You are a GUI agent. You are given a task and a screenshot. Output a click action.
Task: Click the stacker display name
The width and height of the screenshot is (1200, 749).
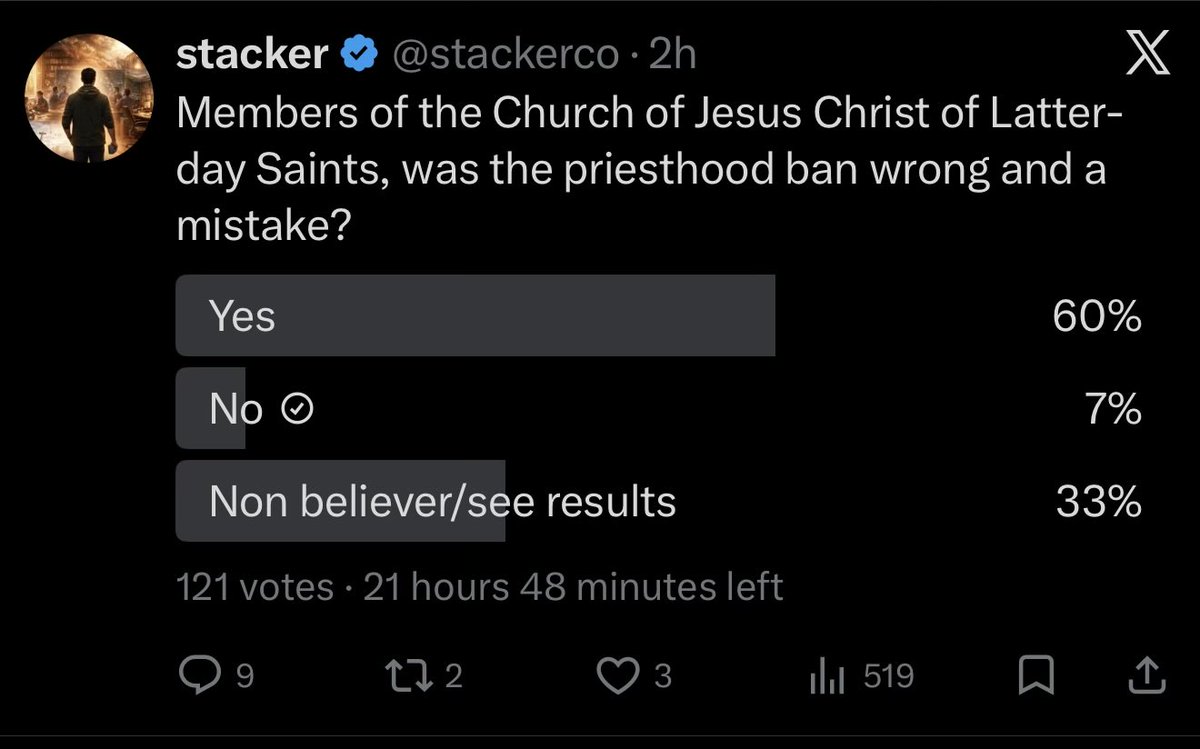pos(251,55)
